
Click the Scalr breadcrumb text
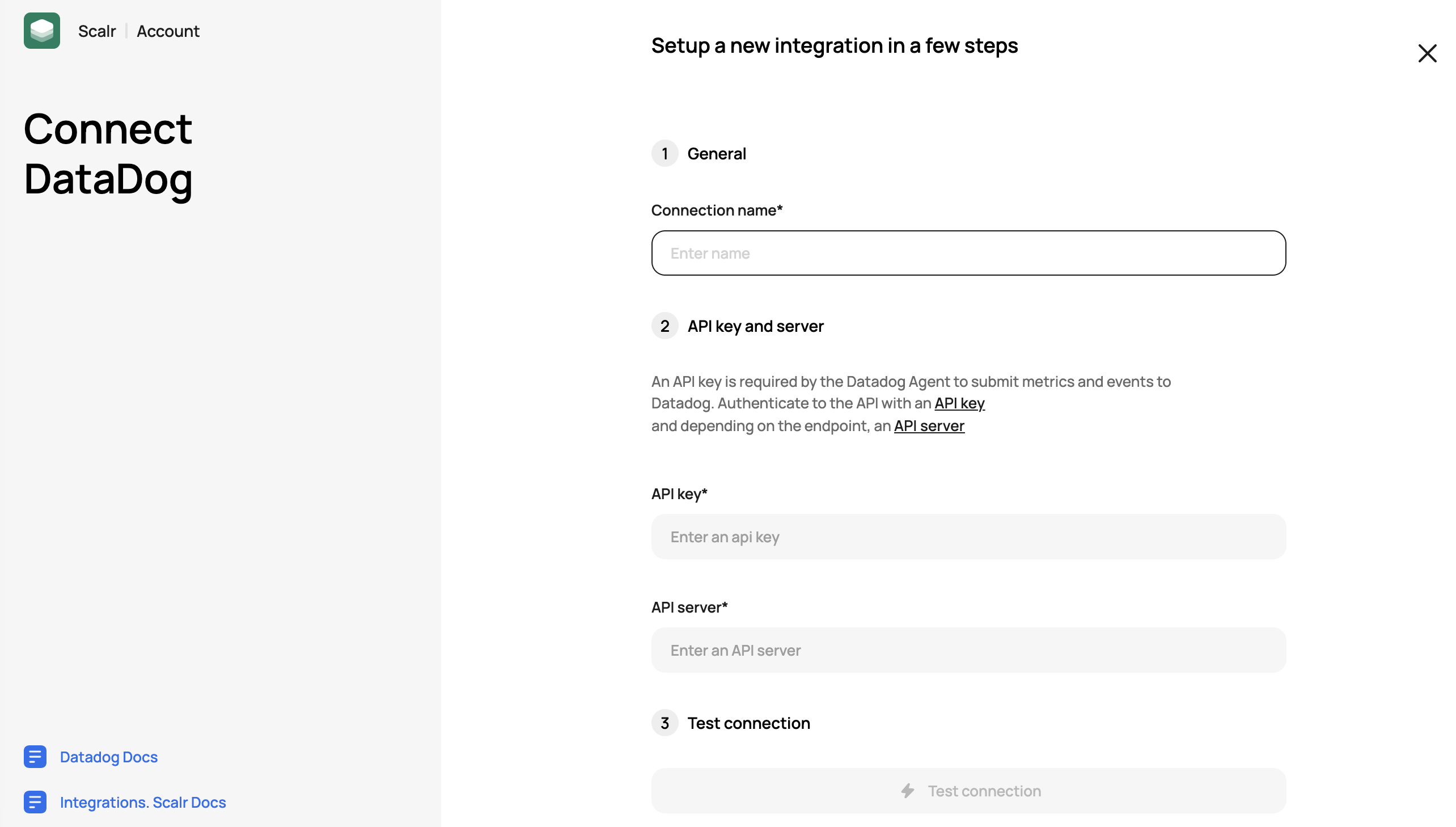[x=96, y=31]
